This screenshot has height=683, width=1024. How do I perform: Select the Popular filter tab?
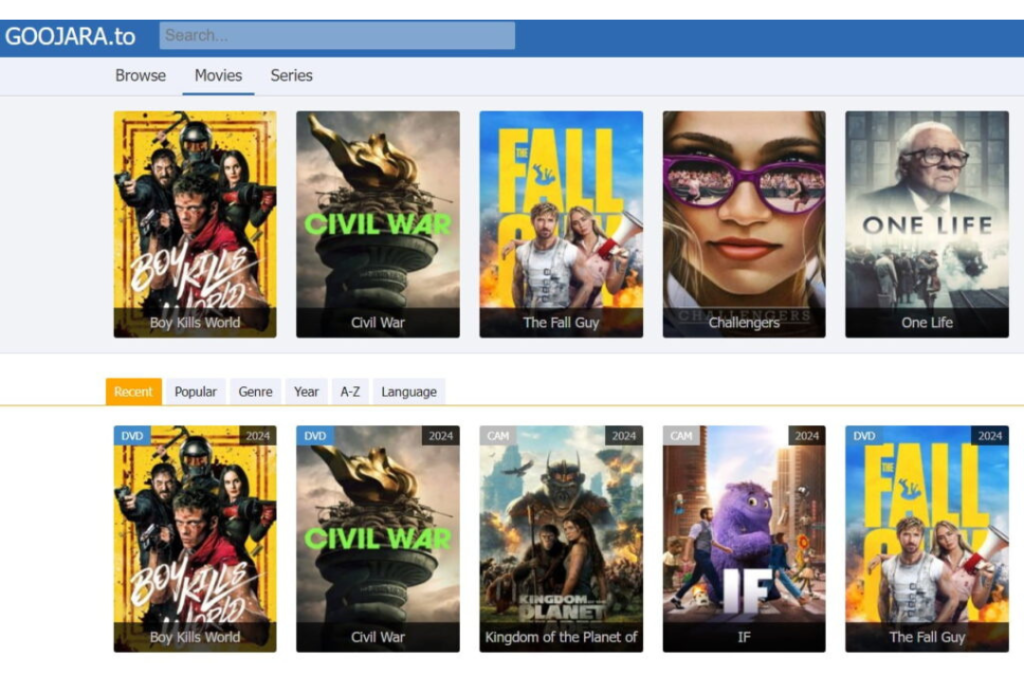coord(195,392)
